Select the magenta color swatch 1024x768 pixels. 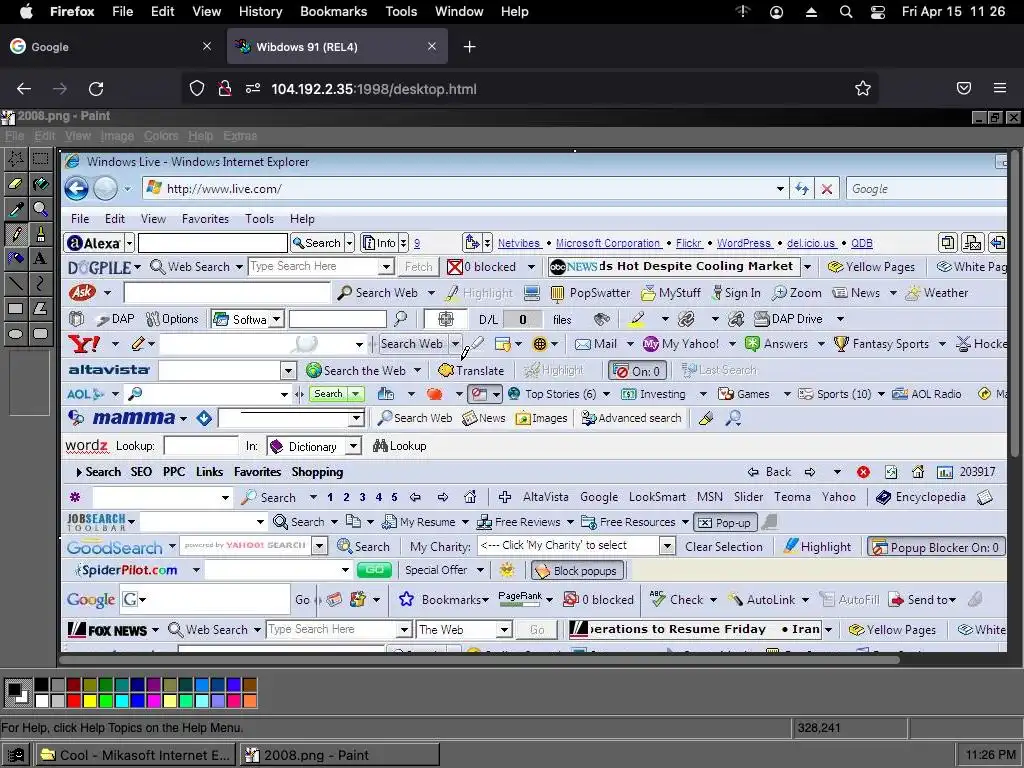pyautogui.click(x=153, y=701)
